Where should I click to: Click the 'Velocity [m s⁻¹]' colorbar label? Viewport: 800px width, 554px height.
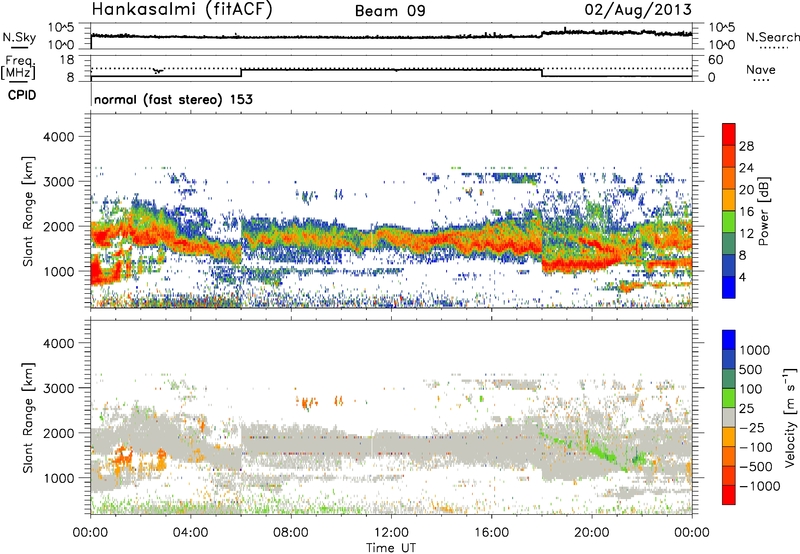[790, 417]
